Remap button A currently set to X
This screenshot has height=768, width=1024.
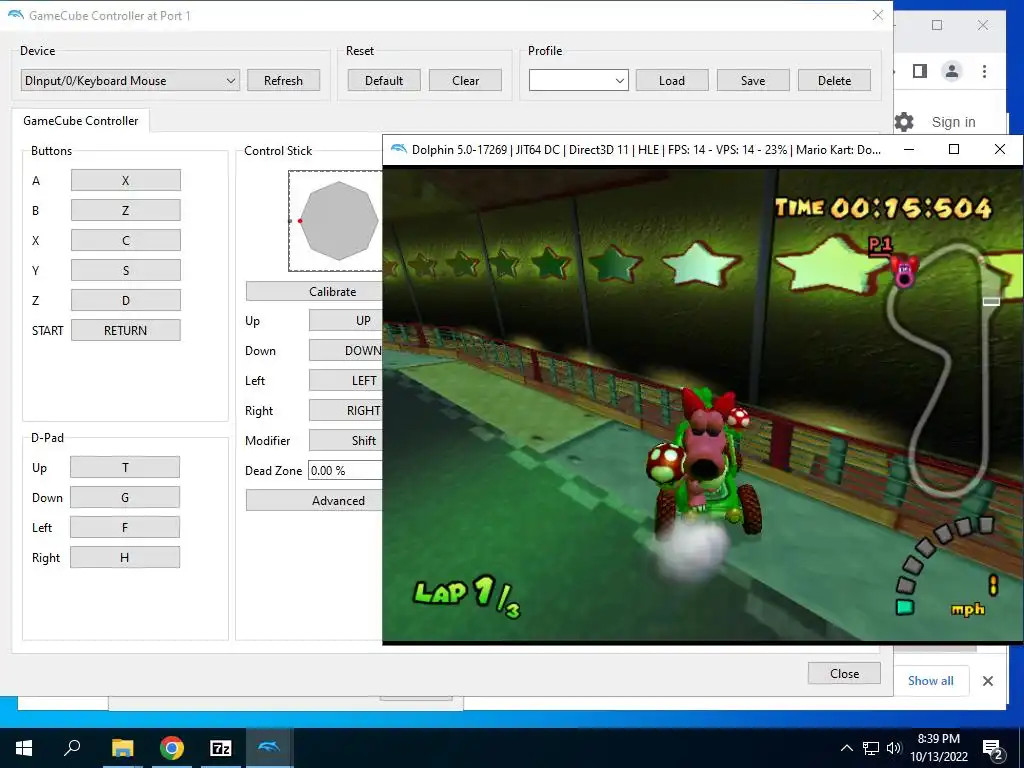click(125, 180)
